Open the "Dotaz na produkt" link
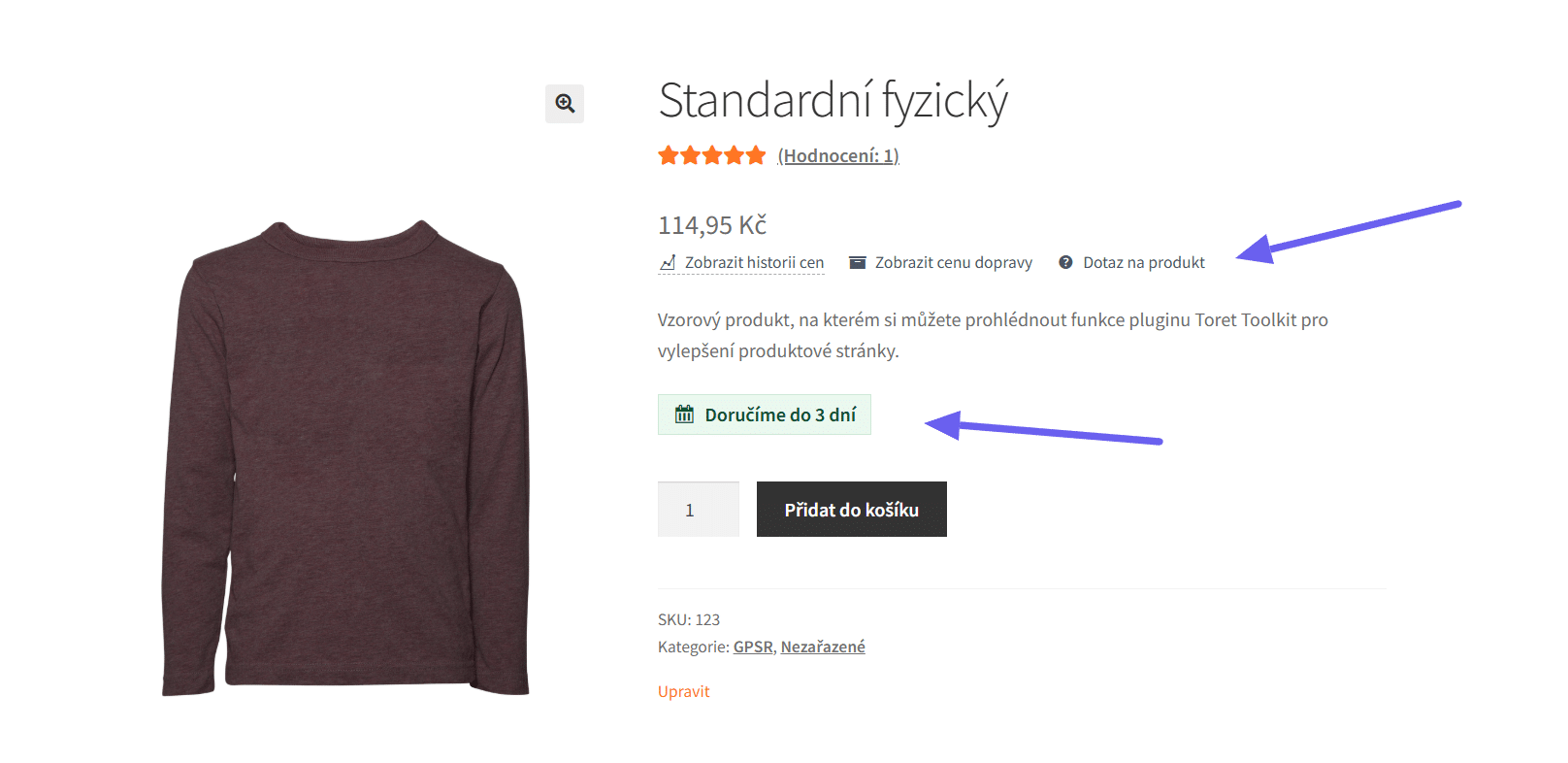Image resolution: width=1568 pixels, height=763 pixels. pyautogui.click(x=1144, y=262)
